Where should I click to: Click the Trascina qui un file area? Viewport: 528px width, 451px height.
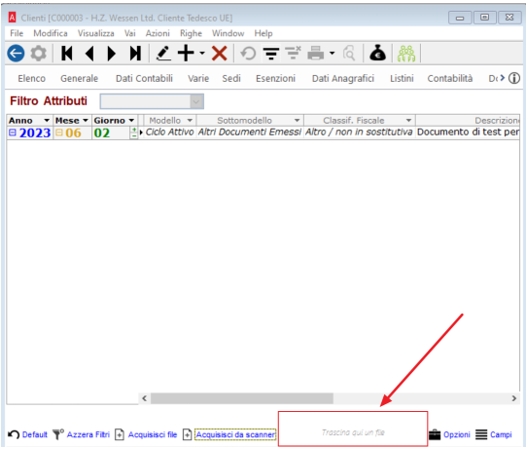(x=353, y=429)
